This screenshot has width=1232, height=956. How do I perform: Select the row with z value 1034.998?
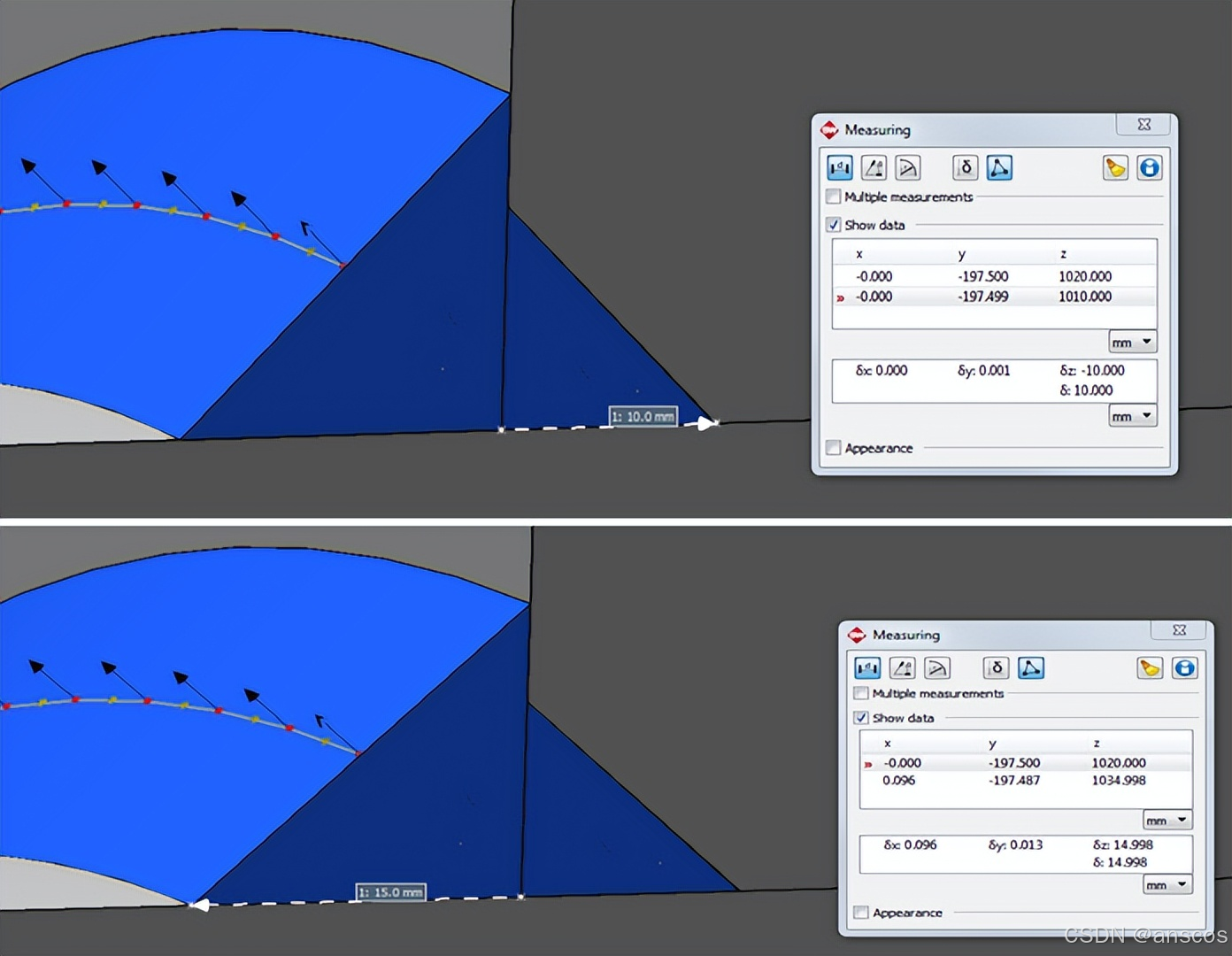click(x=1026, y=780)
